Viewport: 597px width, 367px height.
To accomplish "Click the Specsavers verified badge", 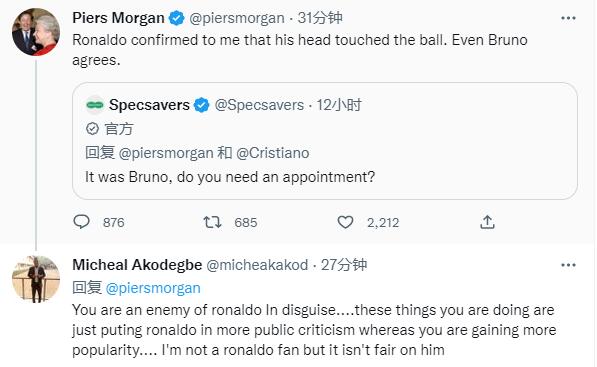I will click(x=201, y=105).
